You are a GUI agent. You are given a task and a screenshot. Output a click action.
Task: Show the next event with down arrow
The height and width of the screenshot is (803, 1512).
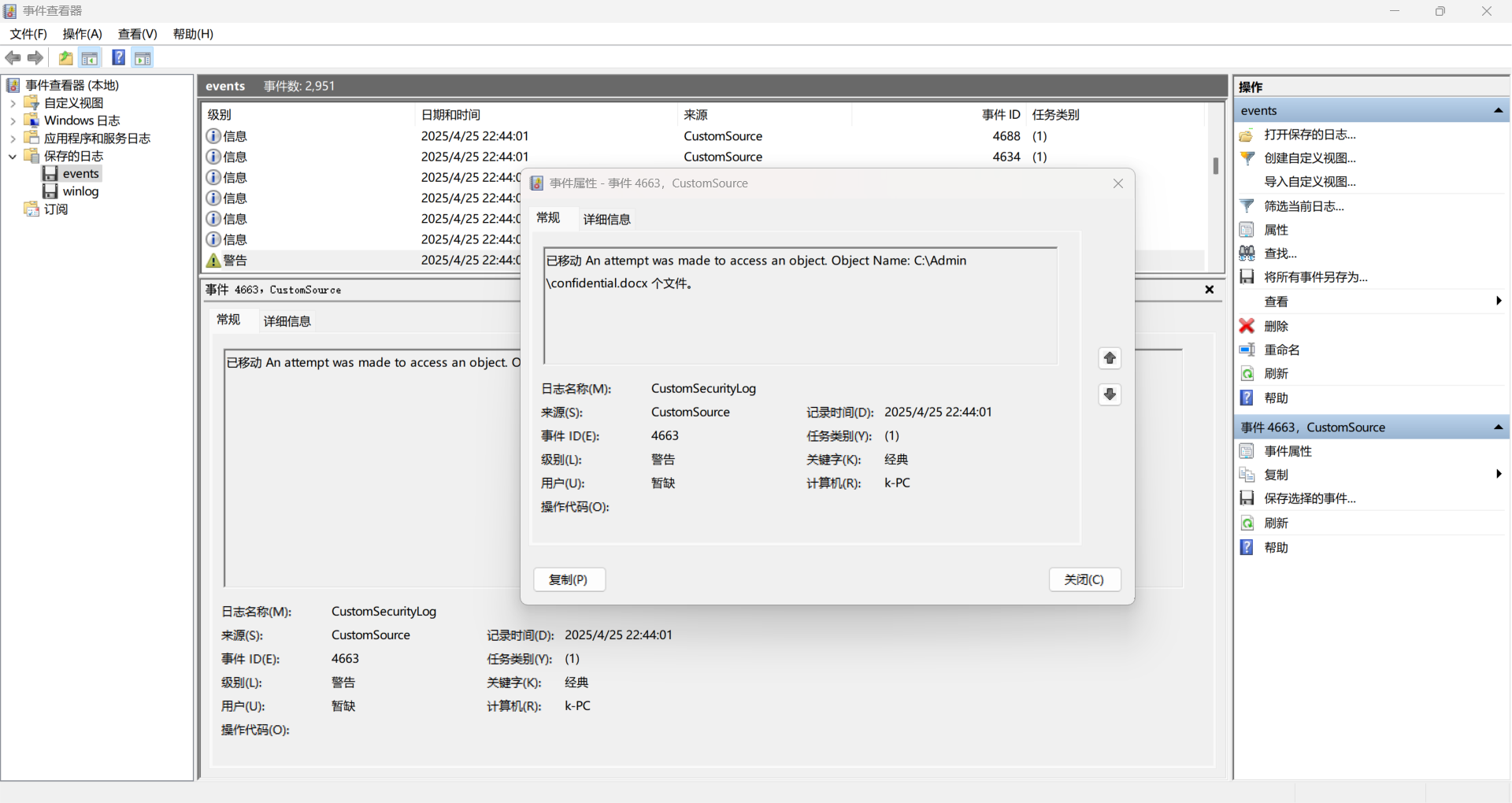pos(1110,394)
